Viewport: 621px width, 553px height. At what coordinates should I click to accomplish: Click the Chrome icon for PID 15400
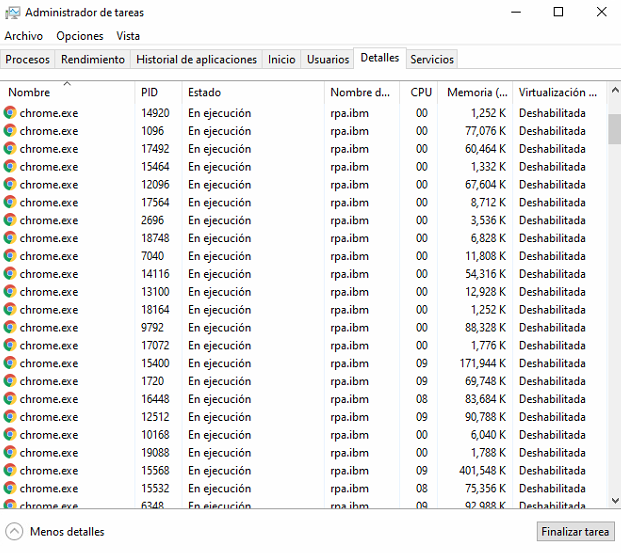(10, 363)
